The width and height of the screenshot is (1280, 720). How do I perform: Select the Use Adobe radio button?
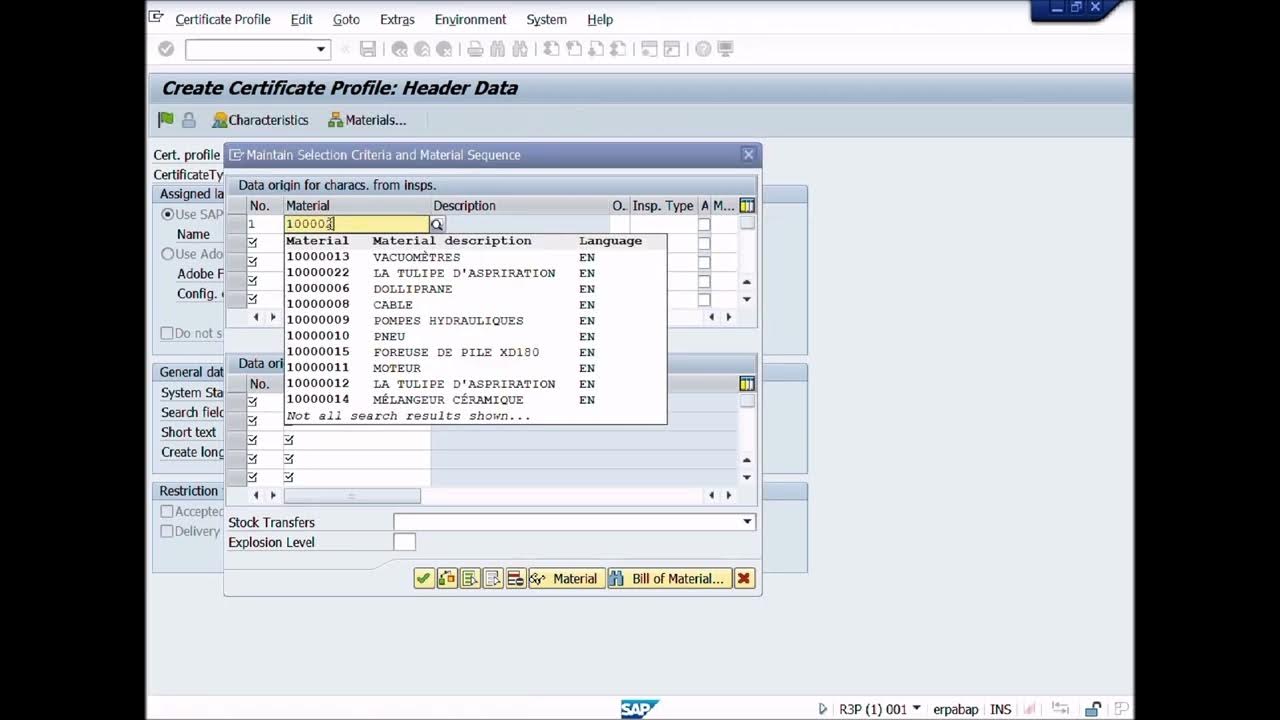[x=168, y=254]
